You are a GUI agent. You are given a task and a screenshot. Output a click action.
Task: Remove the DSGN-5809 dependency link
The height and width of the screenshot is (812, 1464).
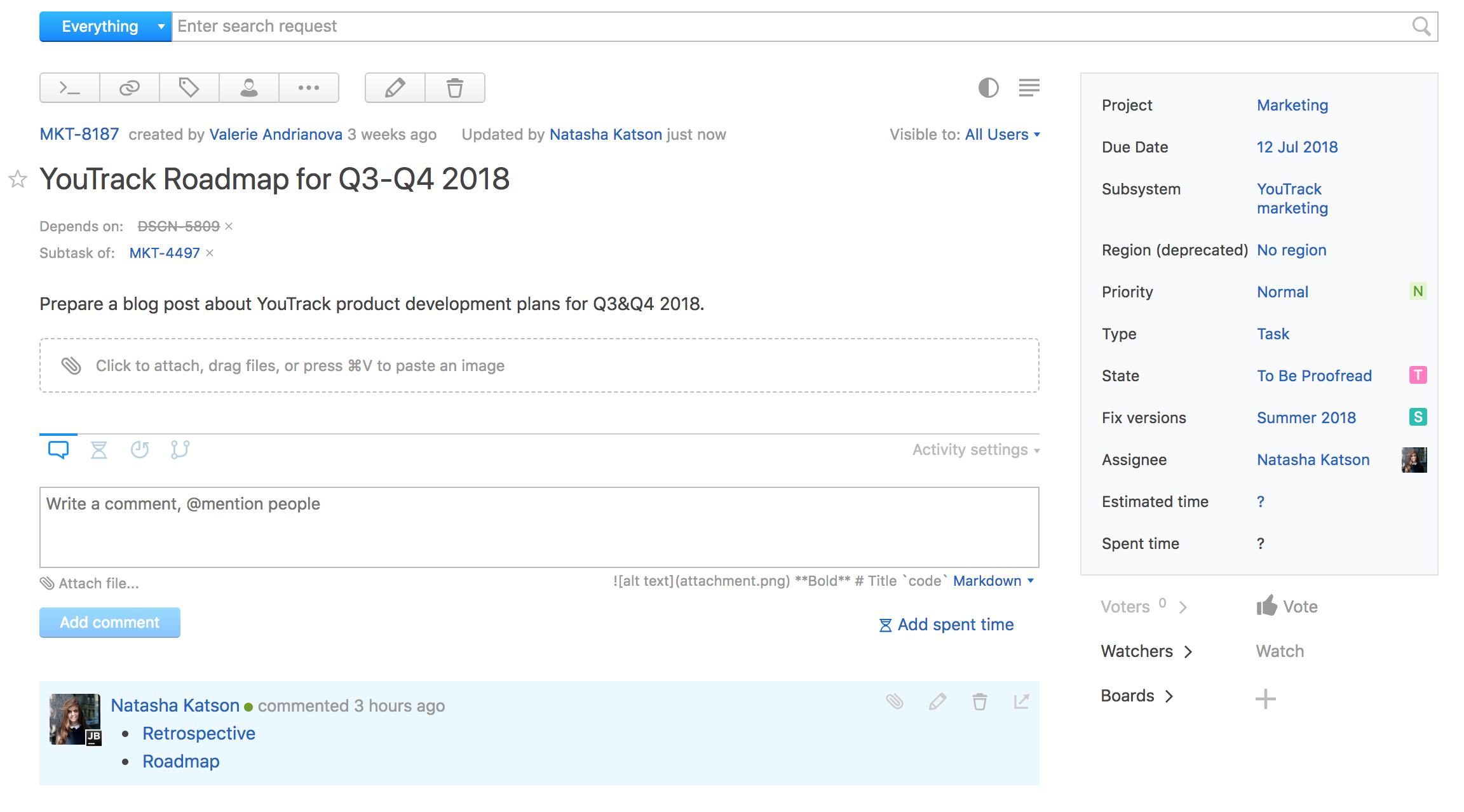point(229,226)
